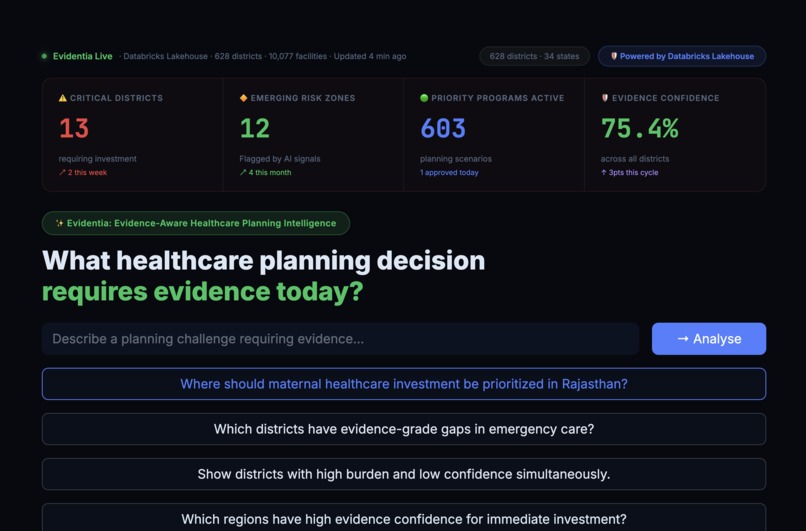The height and width of the screenshot is (531, 806).
Task: Select the Rajasthan maternal healthcare investment suggestion
Action: [404, 384]
